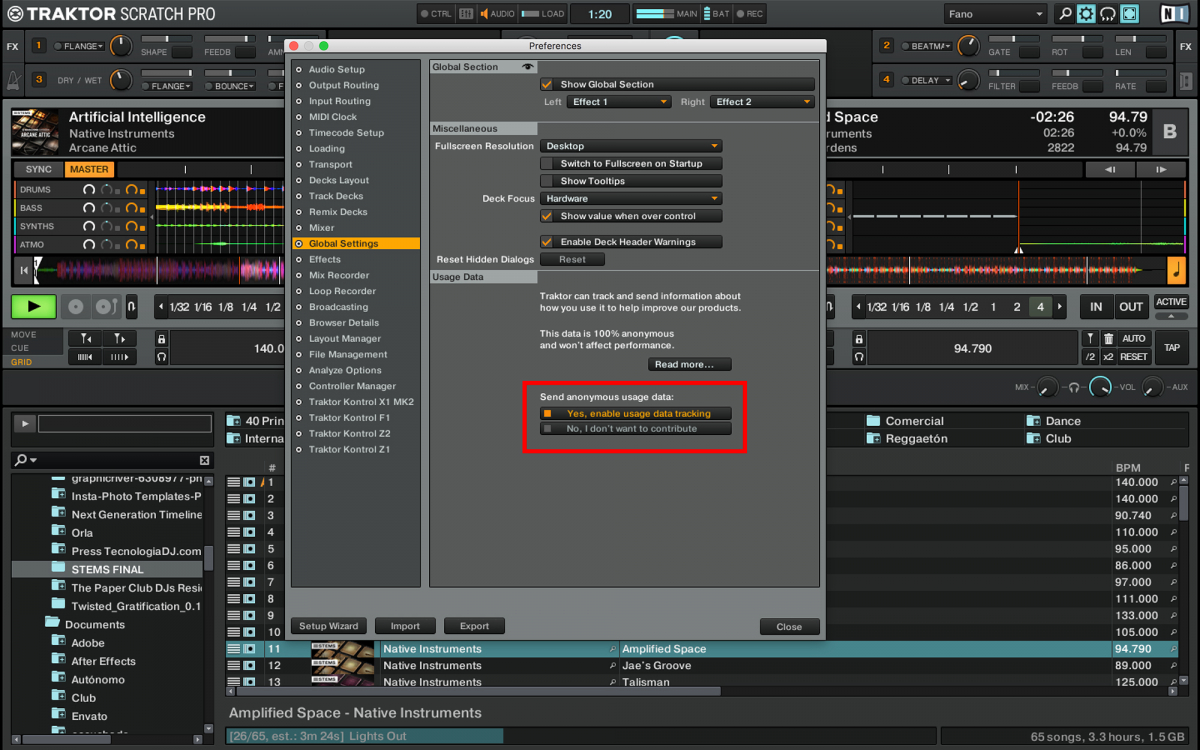Viewport: 1200px width, 750px height.
Task: Adjust FX unit 1 dry/wet knob
Action: pyautogui.click(x=120, y=46)
